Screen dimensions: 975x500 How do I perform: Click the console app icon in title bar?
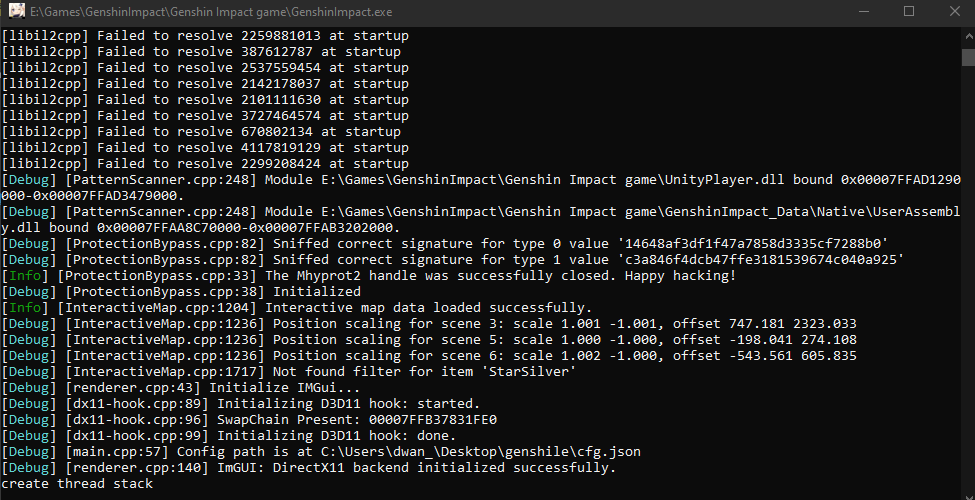pos(17,11)
